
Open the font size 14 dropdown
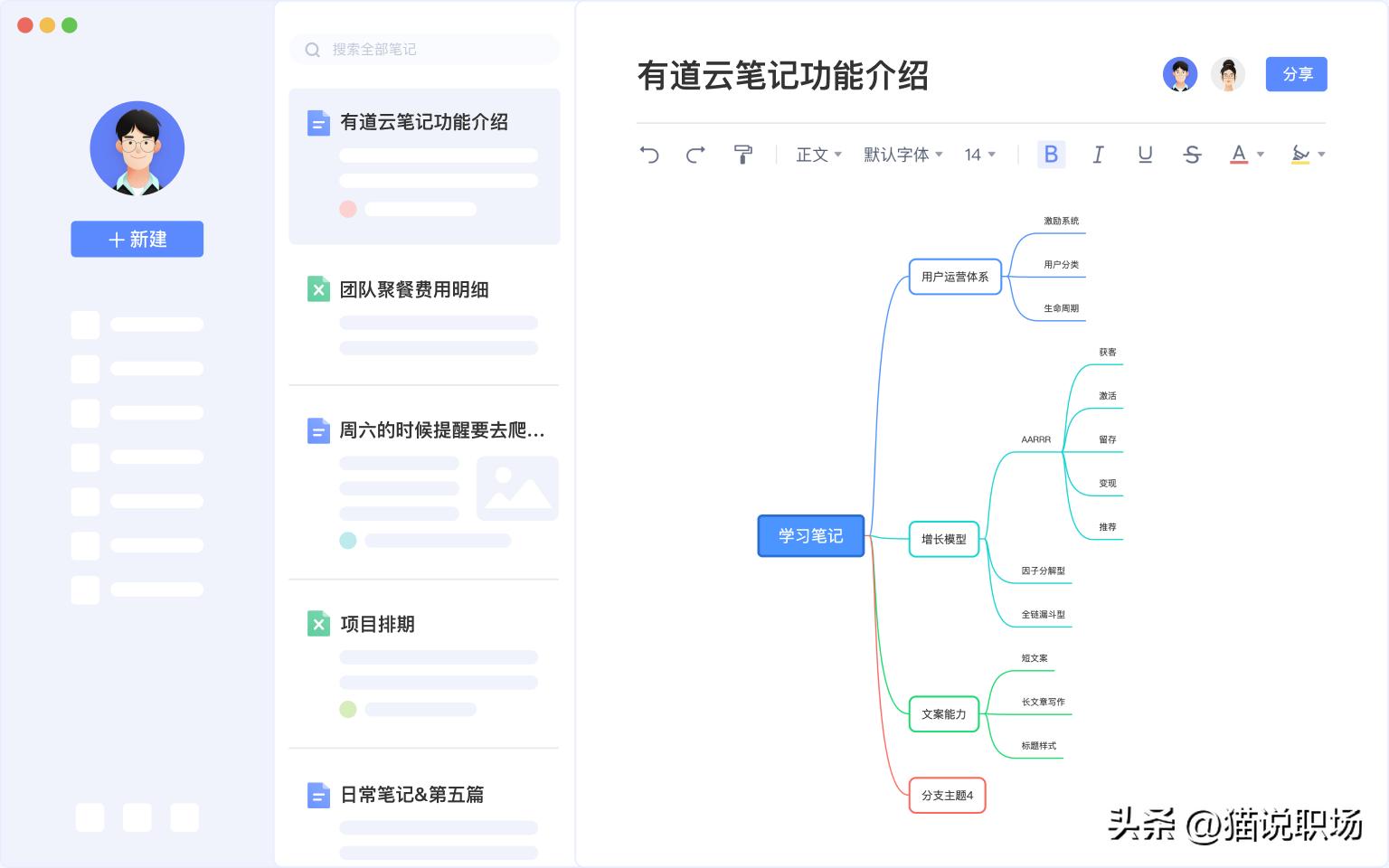click(x=978, y=155)
